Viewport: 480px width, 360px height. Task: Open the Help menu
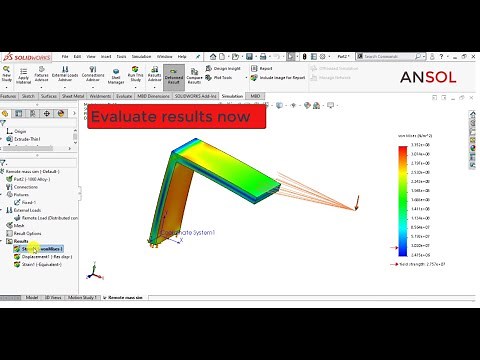pyautogui.click(x=182, y=57)
